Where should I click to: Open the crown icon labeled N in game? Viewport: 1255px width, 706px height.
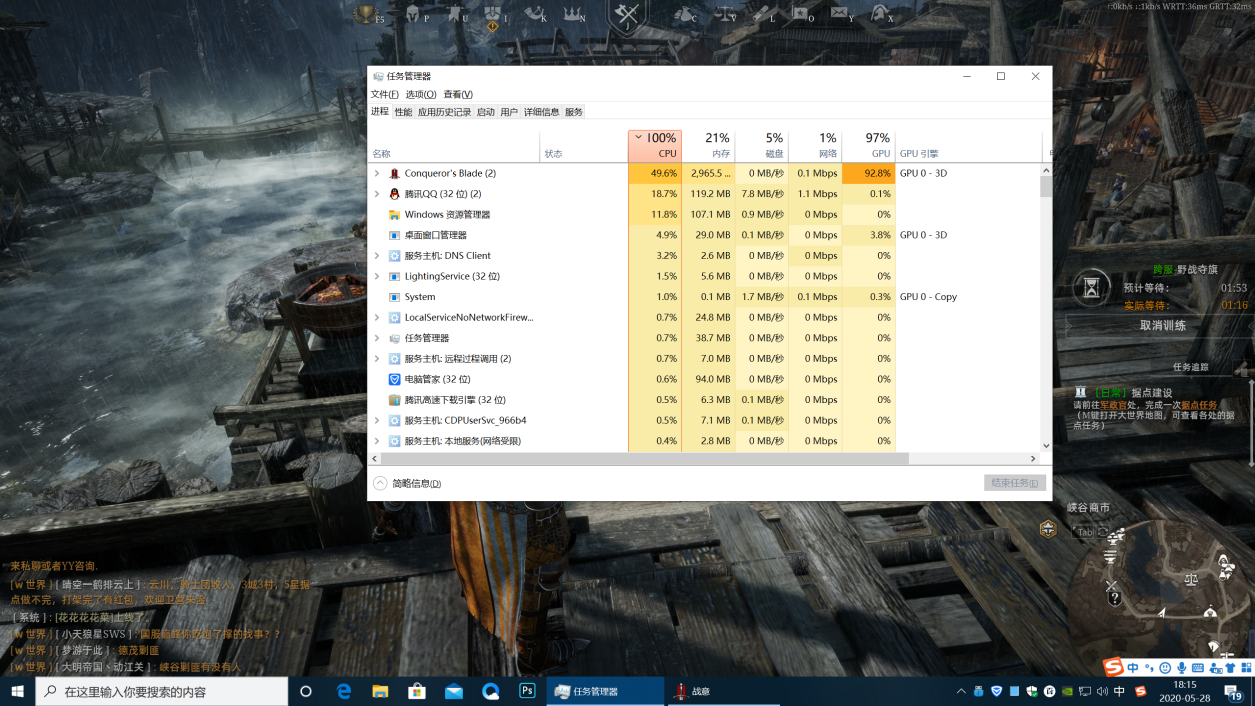(x=572, y=14)
